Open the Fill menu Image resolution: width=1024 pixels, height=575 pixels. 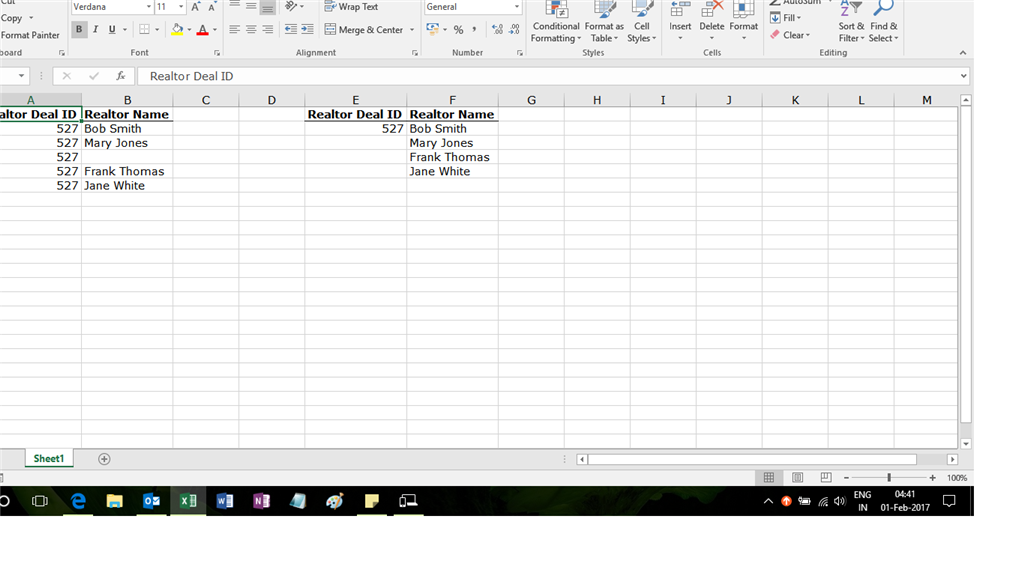tap(786, 18)
